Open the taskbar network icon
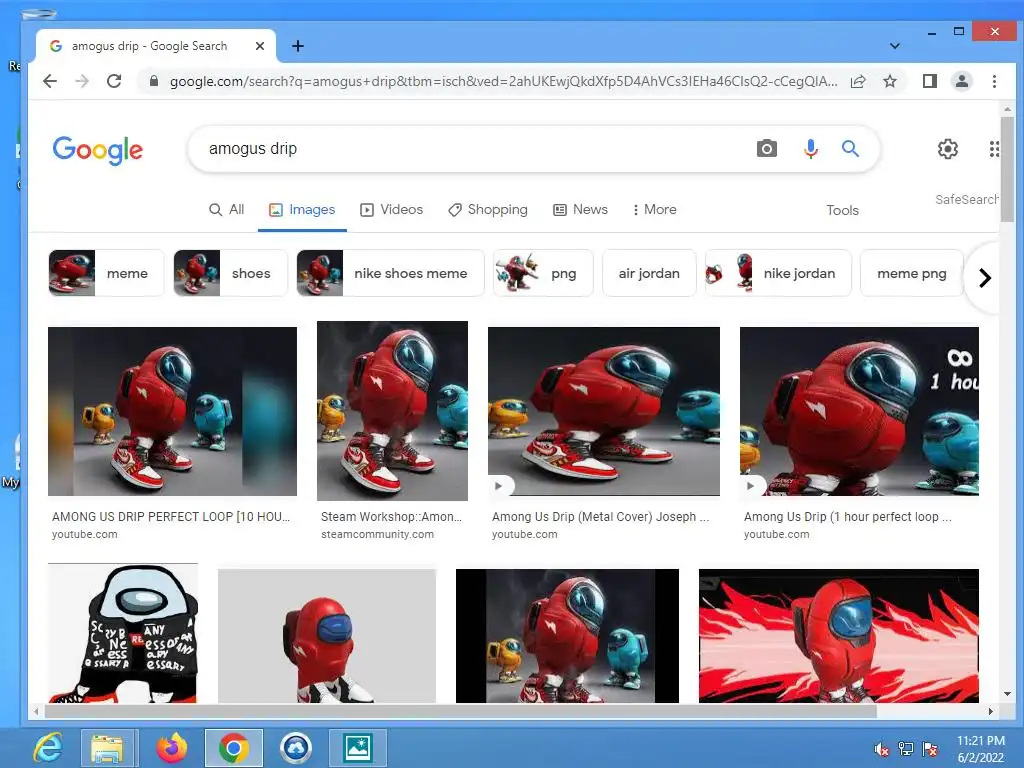1024x768 pixels. [906, 749]
